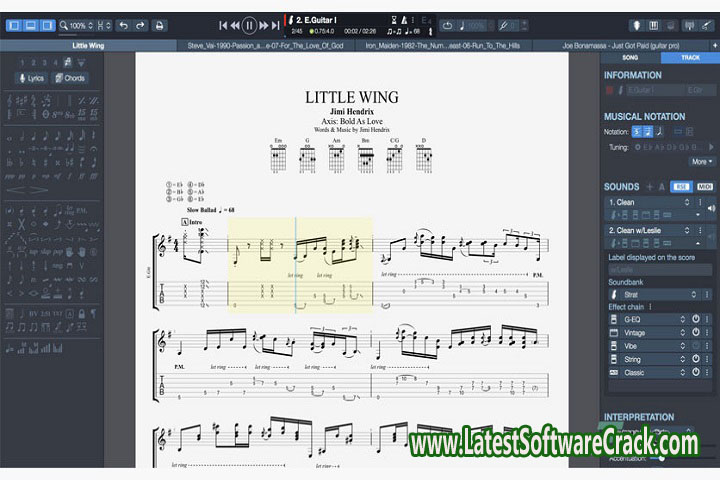
Task: Toggle power for the Vintage effect
Action: coord(696,333)
